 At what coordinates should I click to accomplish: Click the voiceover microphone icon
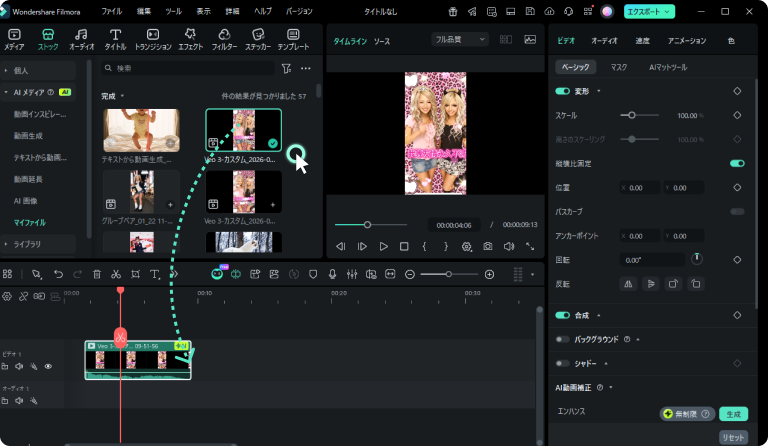point(332,274)
